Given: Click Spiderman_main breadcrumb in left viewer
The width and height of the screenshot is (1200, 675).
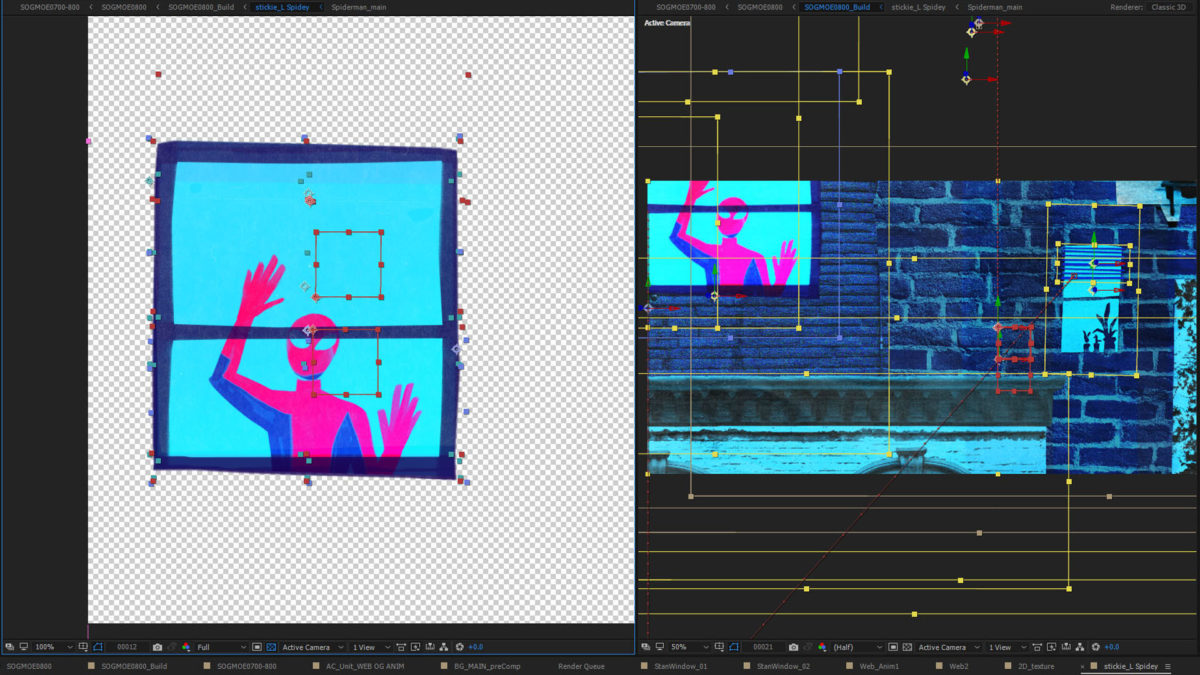Looking at the screenshot, I should 359,7.
